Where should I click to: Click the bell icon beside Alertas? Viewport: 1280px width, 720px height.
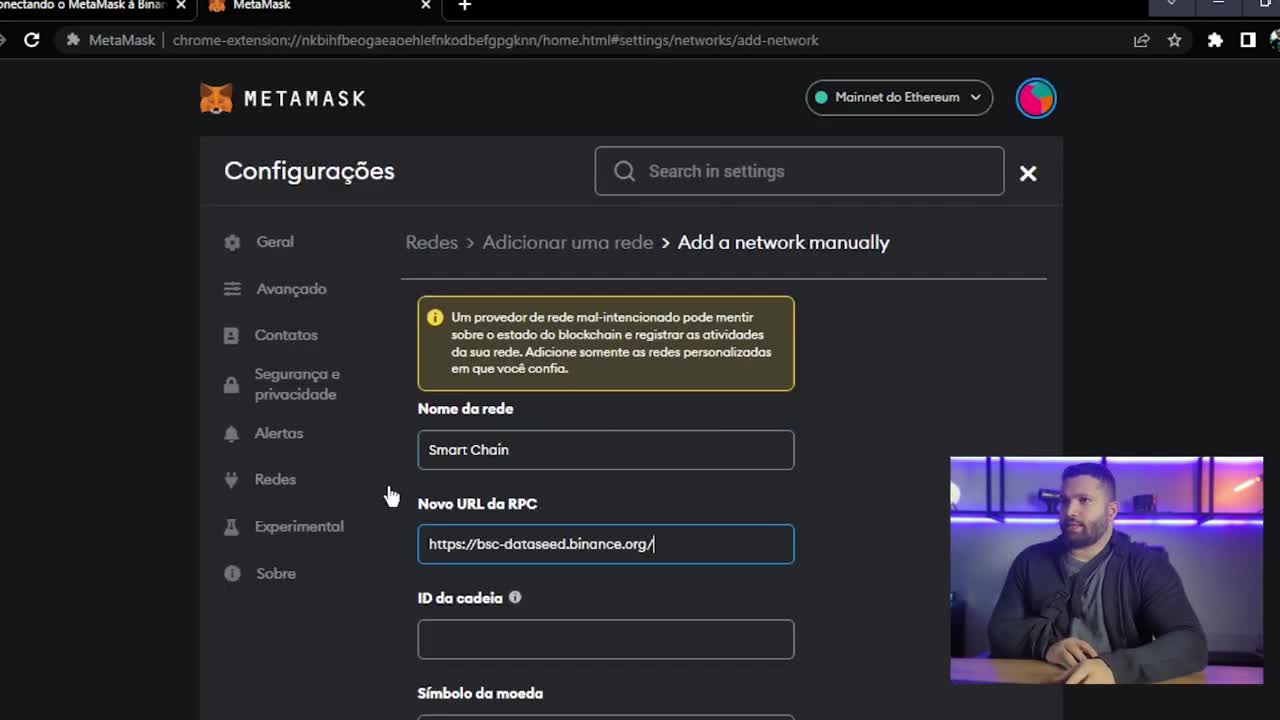(231, 433)
